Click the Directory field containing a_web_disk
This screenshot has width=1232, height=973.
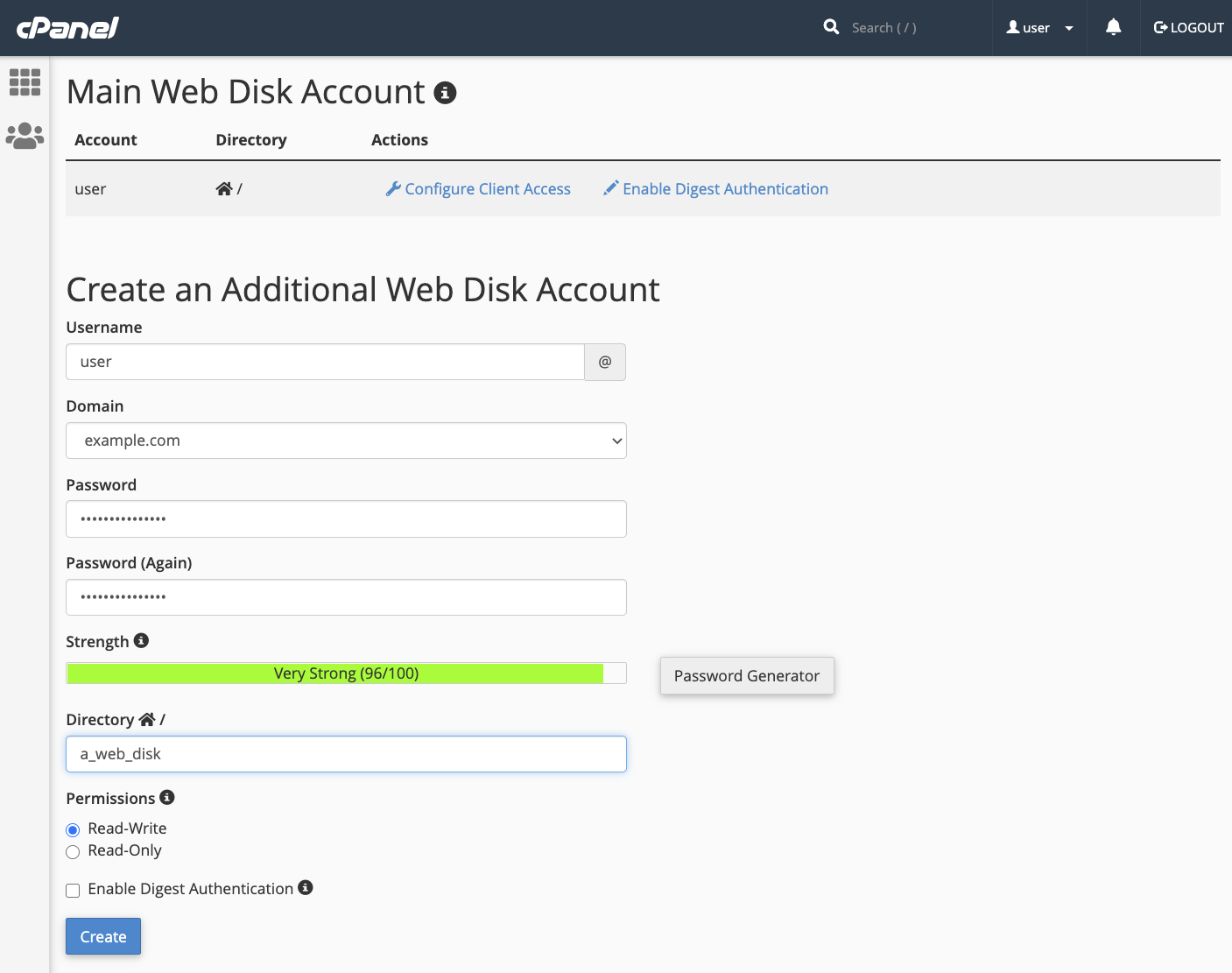tap(346, 754)
